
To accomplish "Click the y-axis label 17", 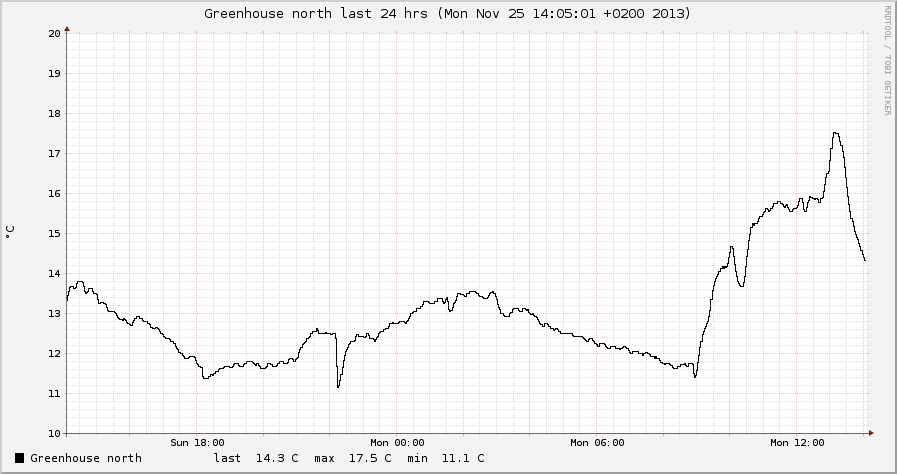I will (x=54, y=153).
